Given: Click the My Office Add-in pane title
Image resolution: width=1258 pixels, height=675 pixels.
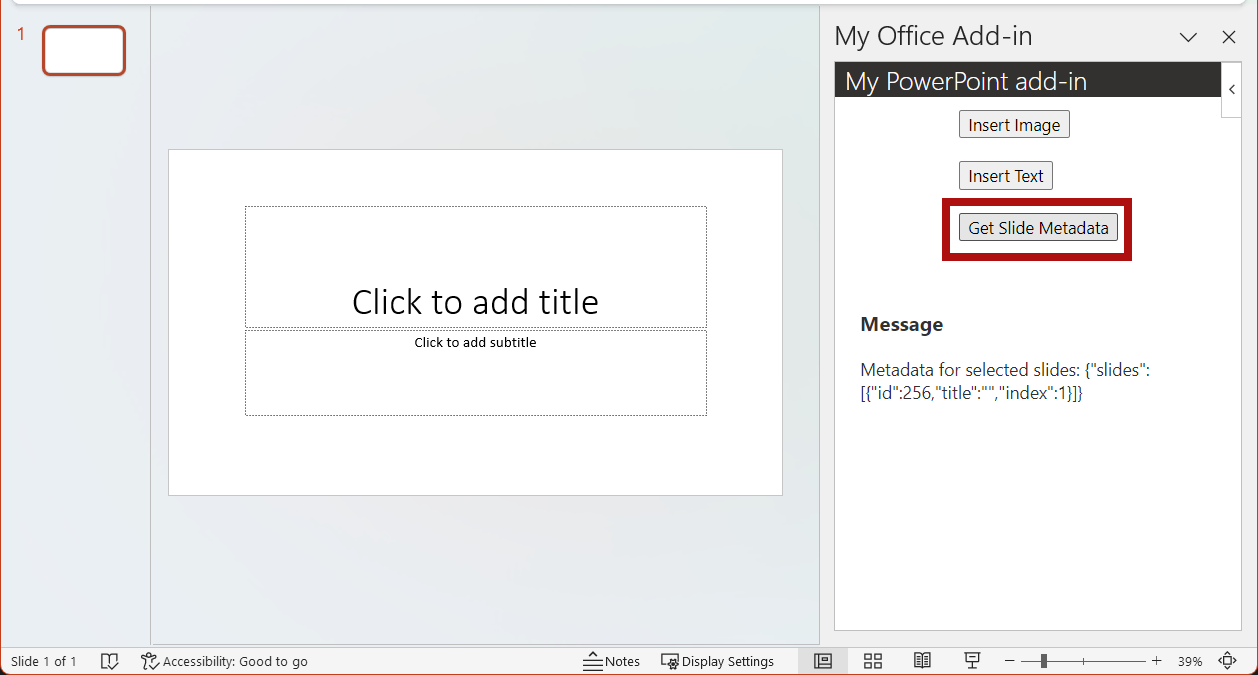Looking at the screenshot, I should [933, 36].
